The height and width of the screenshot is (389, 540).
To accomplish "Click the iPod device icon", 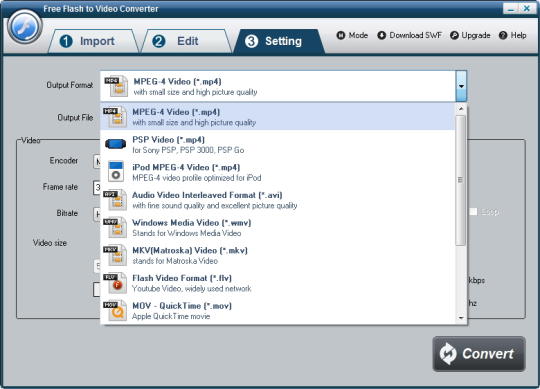I will [x=116, y=171].
